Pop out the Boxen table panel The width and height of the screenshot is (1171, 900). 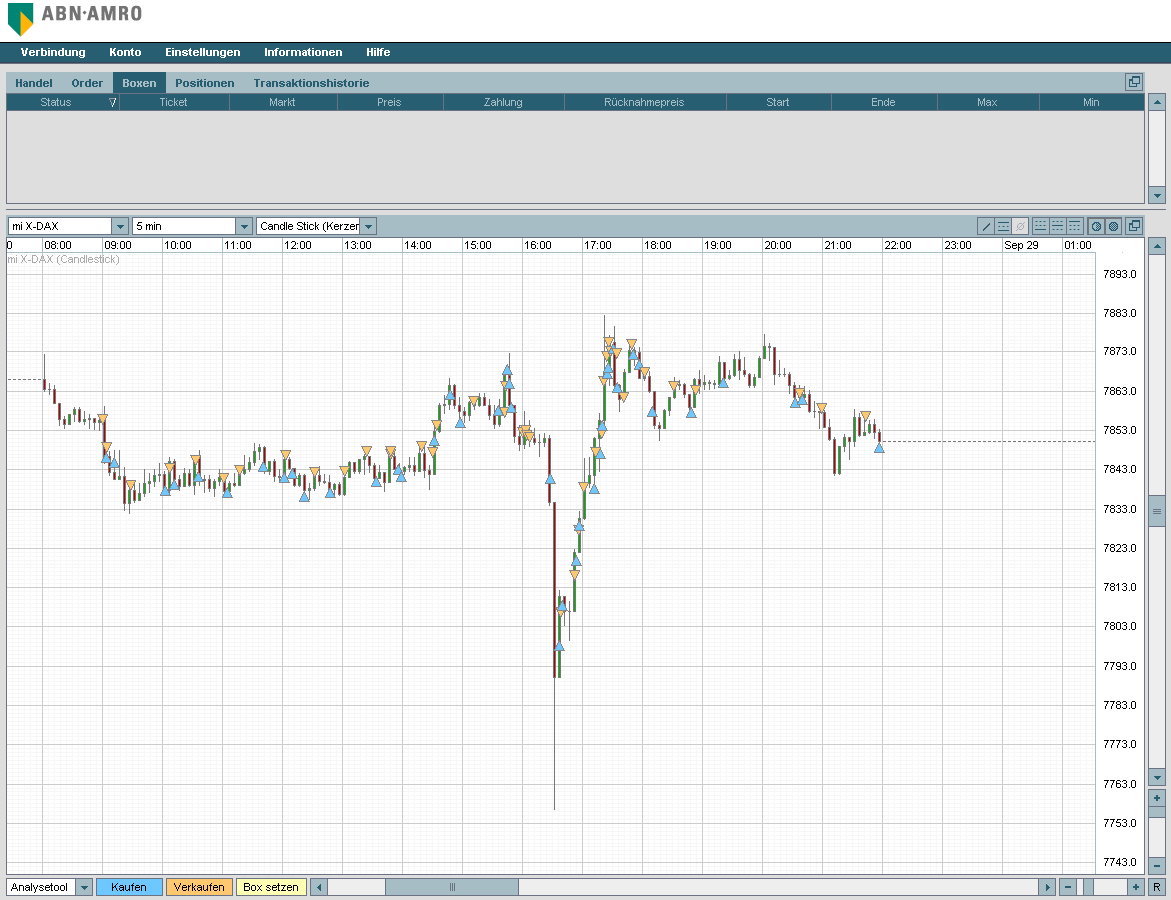[x=1134, y=82]
